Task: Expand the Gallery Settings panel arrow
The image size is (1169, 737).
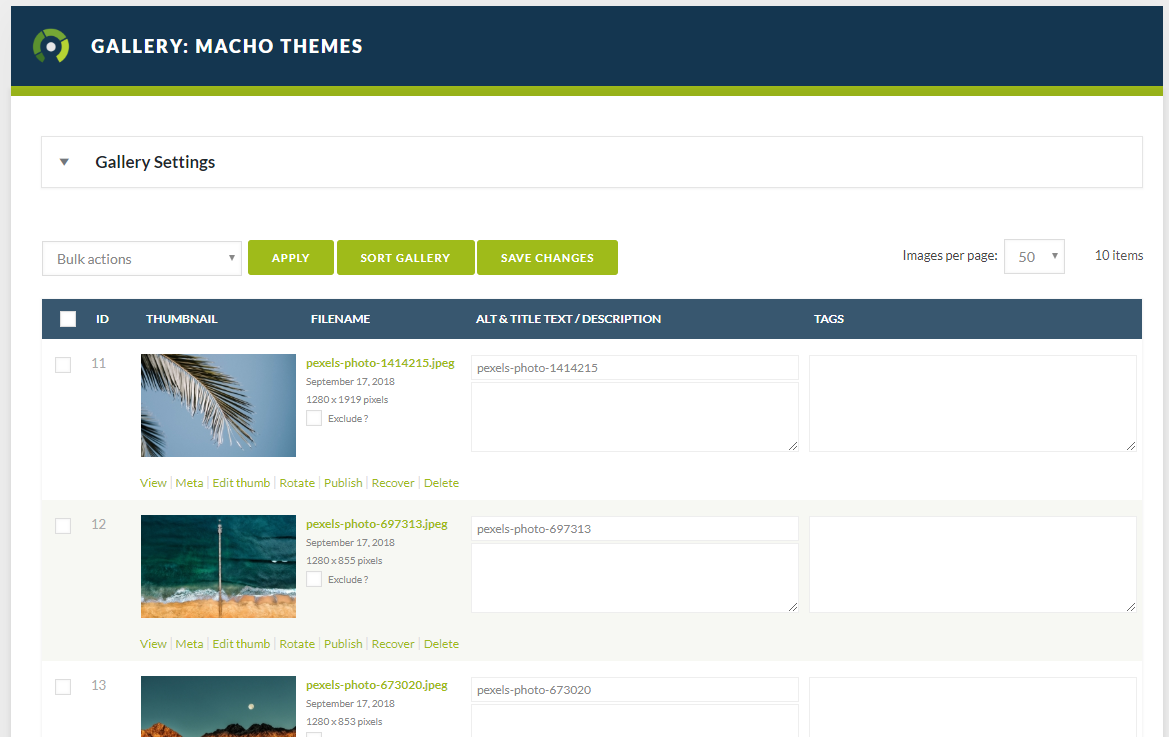Action: pos(64,162)
